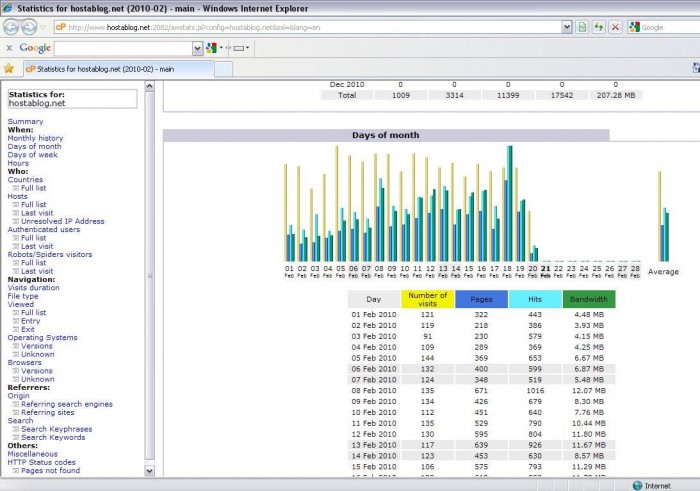The width and height of the screenshot is (700, 491).
Task: Click the yellow Number of visits legend
Action: (x=427, y=299)
